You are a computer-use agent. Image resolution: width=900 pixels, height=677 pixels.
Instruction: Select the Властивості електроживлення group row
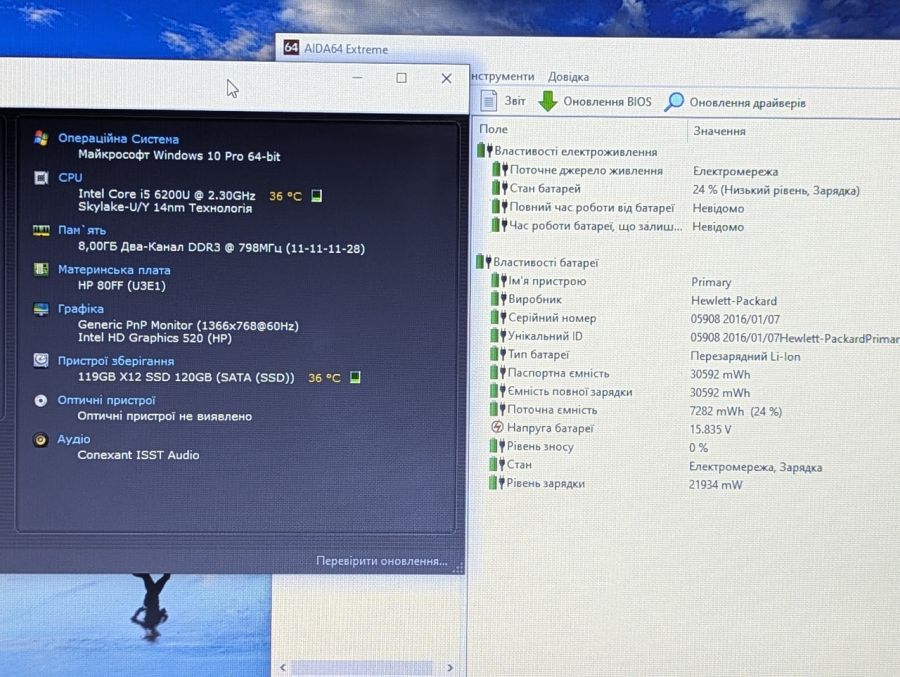[x=567, y=152]
